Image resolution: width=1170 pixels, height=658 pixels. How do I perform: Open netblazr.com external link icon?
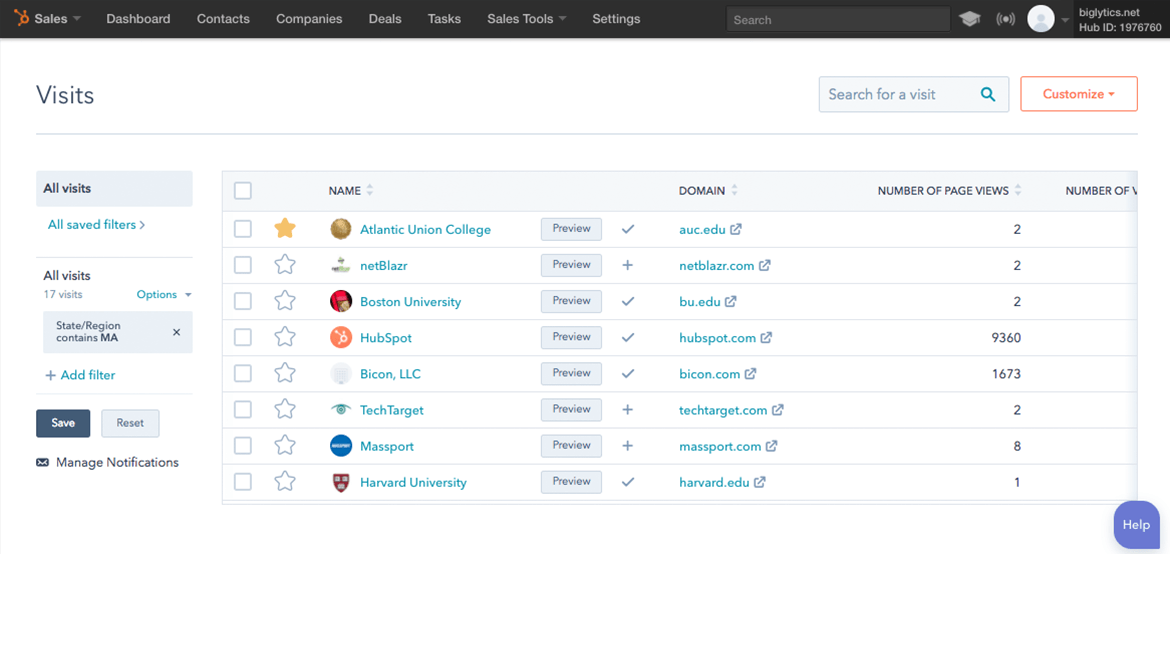(765, 265)
